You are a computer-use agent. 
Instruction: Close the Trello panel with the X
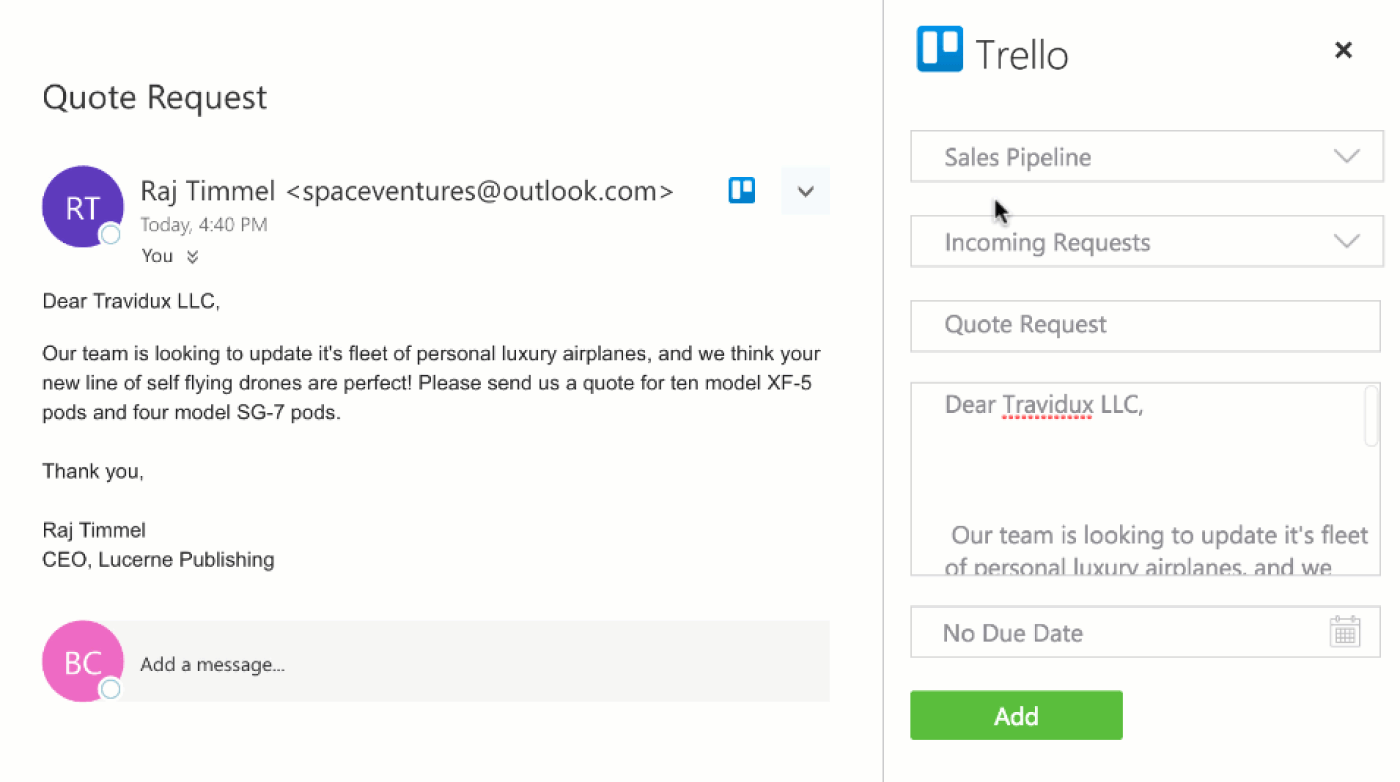tap(1343, 49)
